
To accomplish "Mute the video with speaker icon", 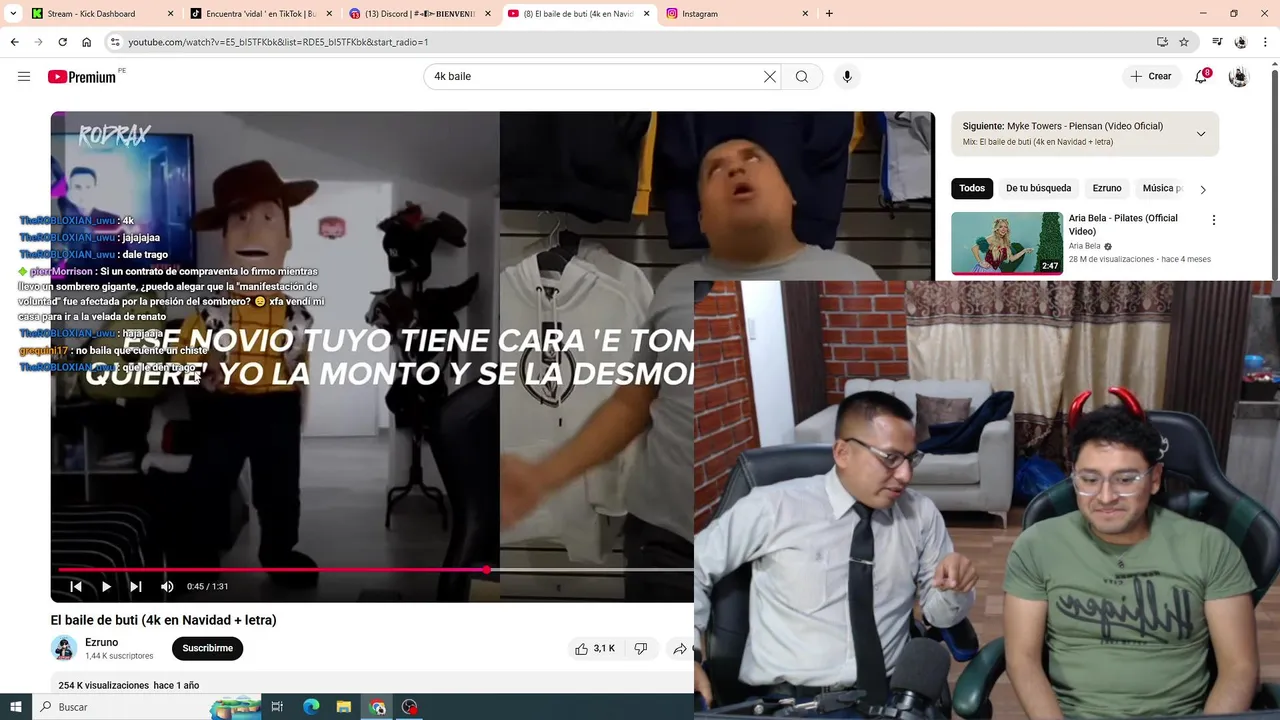I will [x=167, y=587].
